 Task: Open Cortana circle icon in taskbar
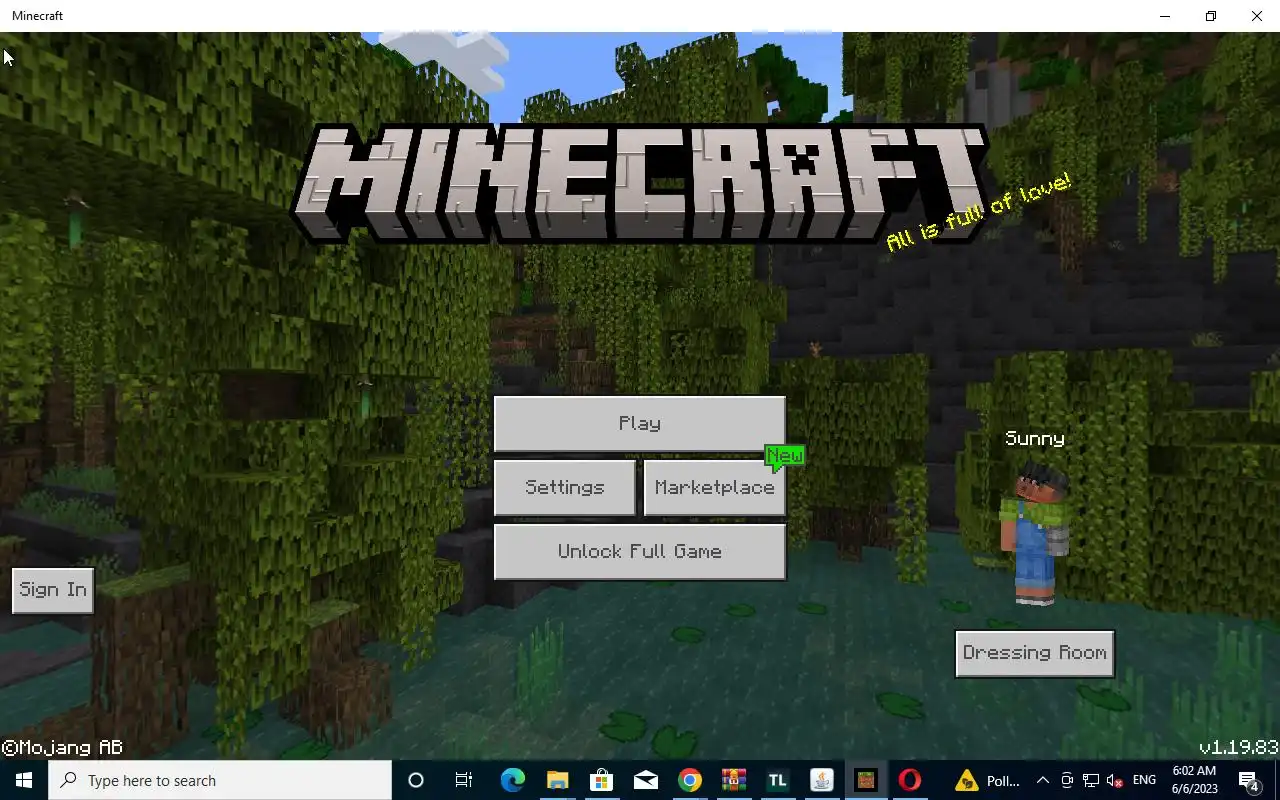coord(416,780)
